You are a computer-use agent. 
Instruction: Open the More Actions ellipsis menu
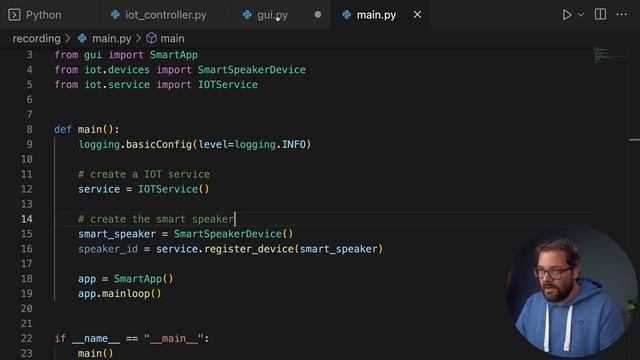[622, 14]
